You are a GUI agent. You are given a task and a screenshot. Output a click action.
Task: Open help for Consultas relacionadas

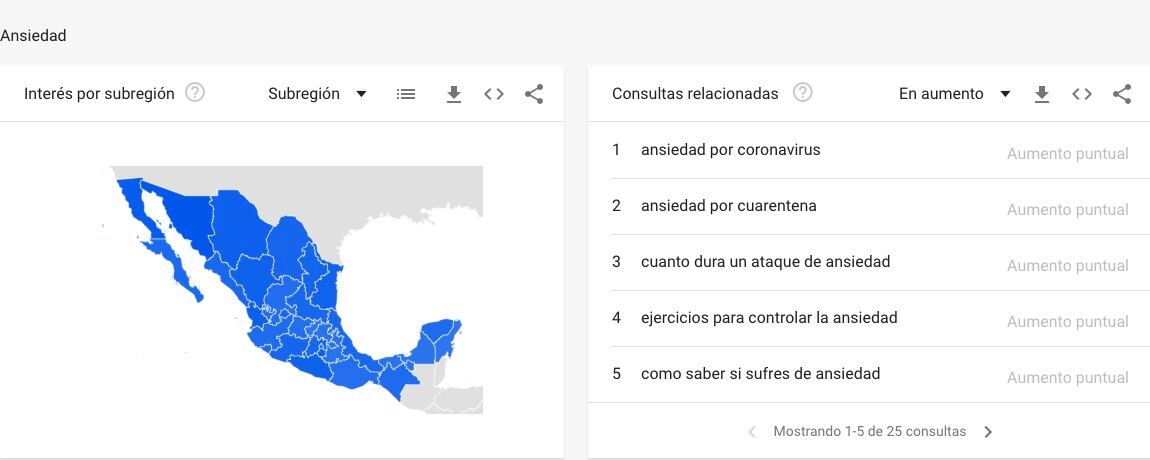[802, 93]
